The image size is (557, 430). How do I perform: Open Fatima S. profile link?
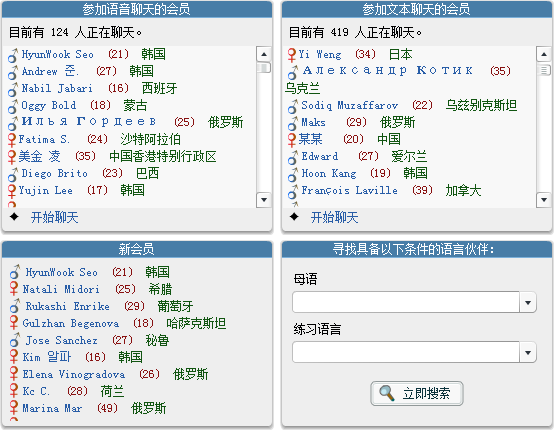(44, 139)
